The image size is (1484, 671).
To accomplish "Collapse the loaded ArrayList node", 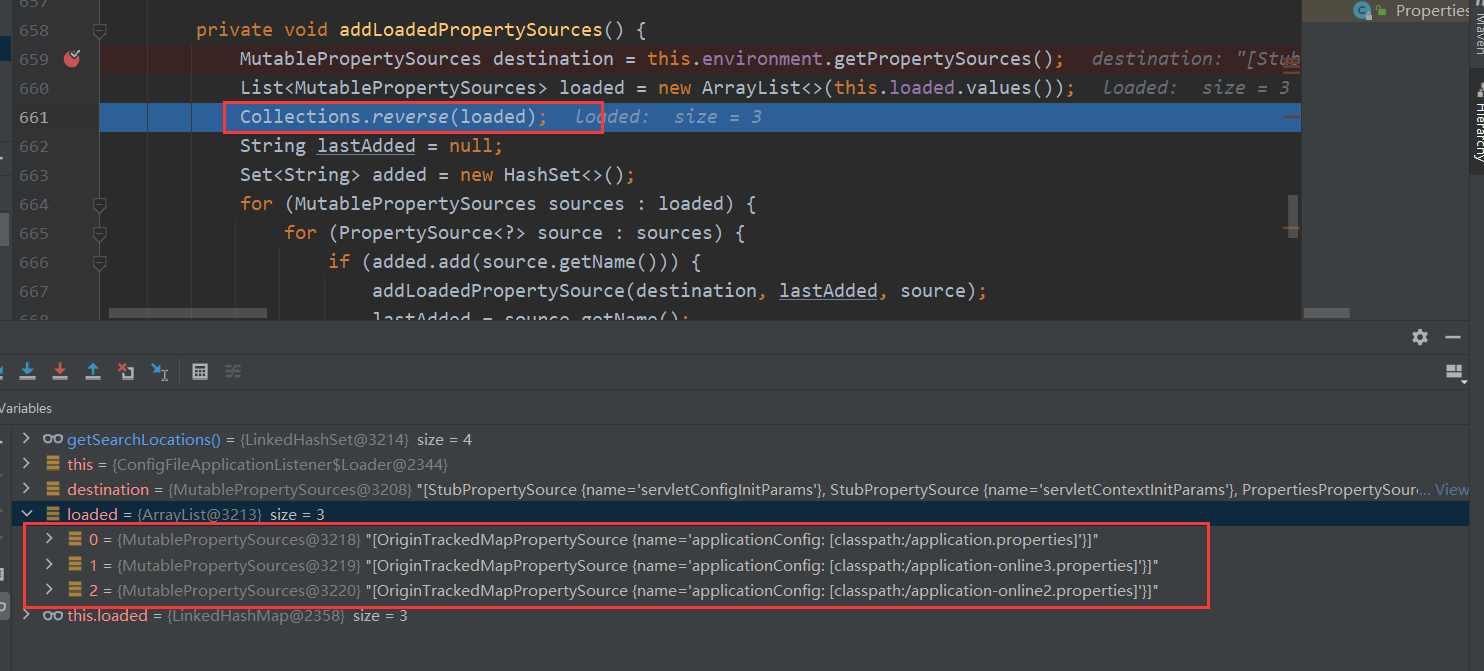I will point(26,515).
